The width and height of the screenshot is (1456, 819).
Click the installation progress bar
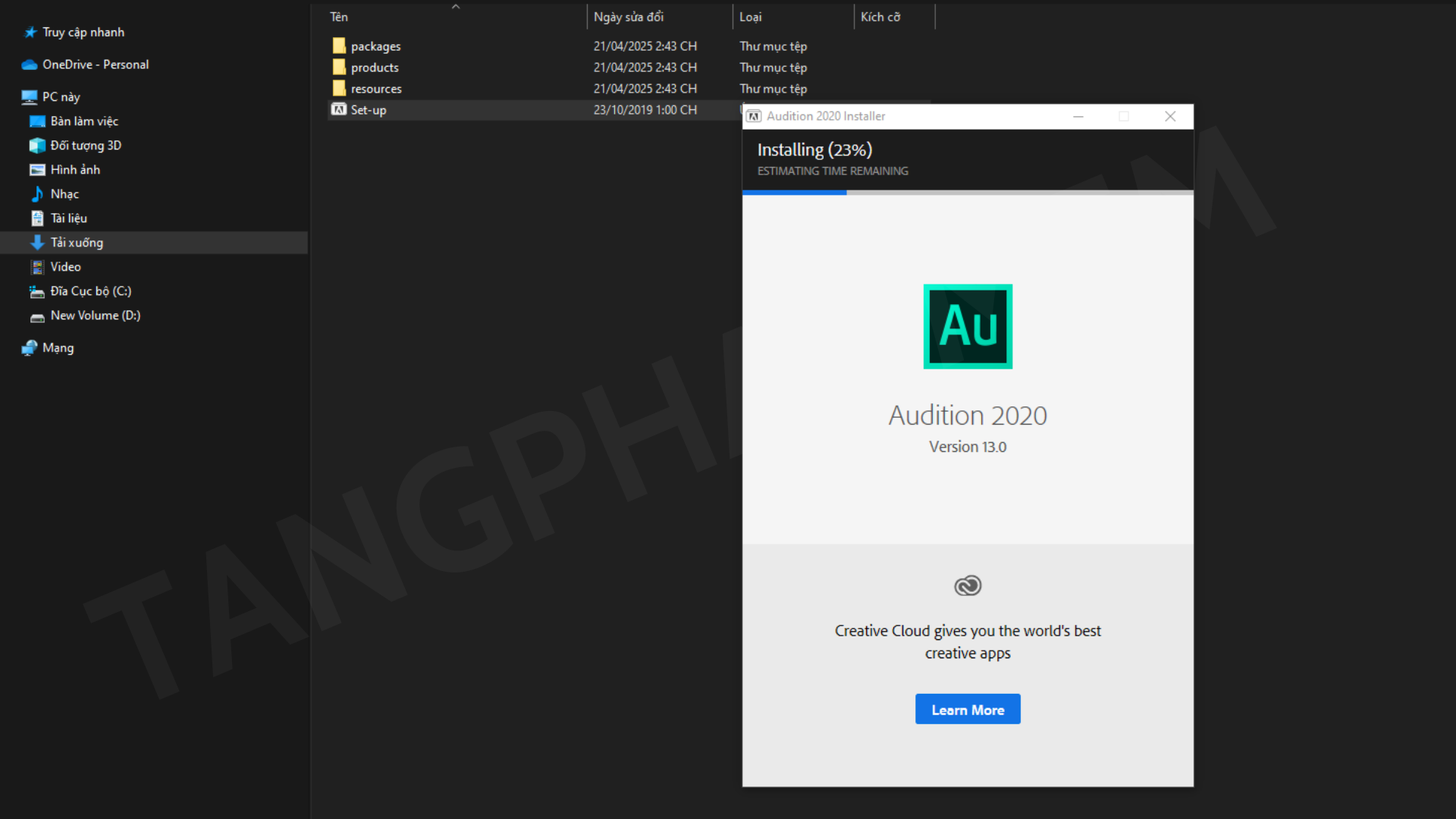pos(968,193)
